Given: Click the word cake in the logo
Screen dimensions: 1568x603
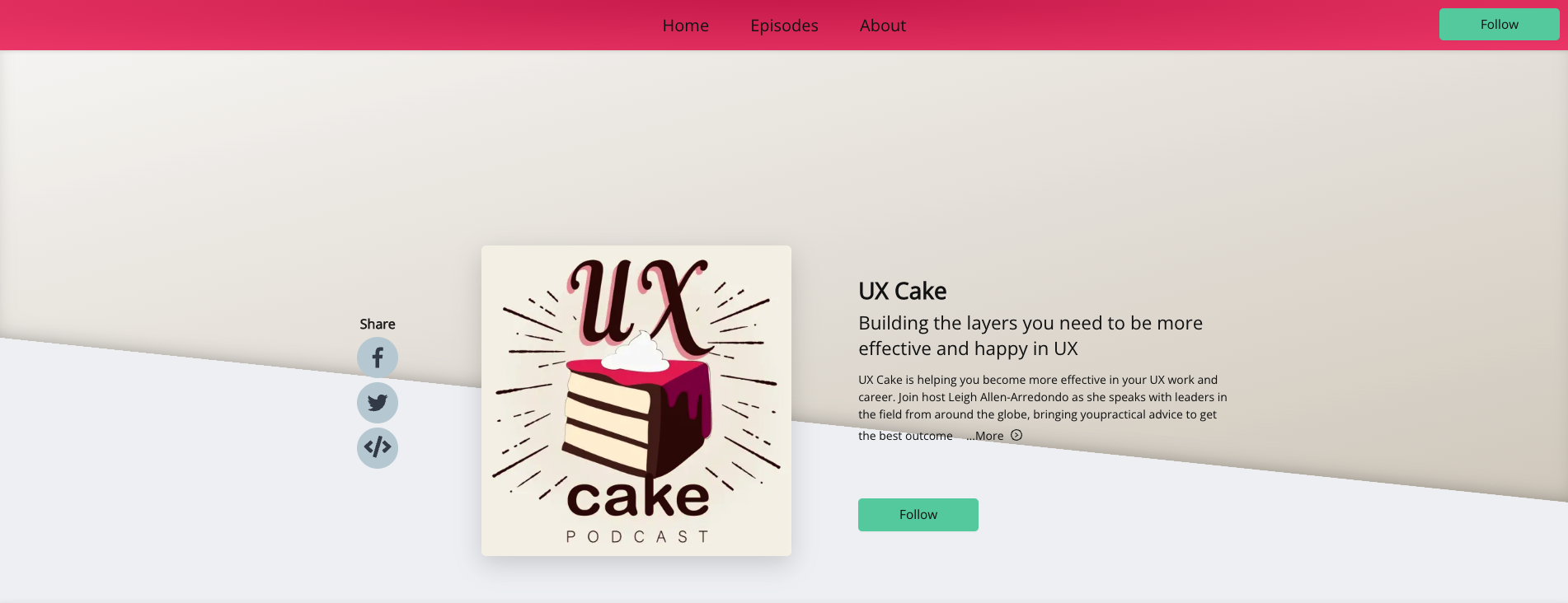Looking at the screenshot, I should coord(638,497).
